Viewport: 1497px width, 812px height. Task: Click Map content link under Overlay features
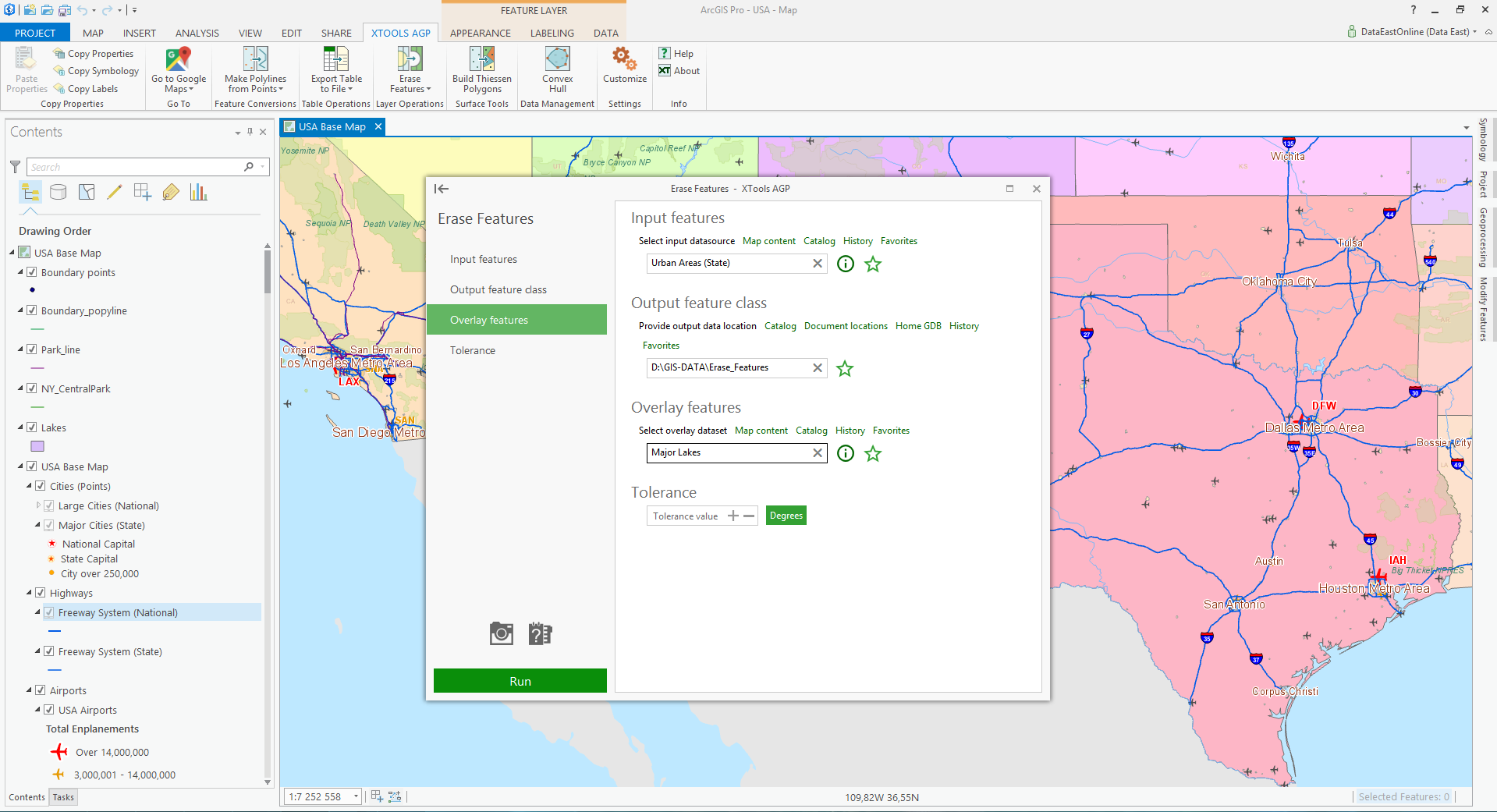(x=761, y=431)
